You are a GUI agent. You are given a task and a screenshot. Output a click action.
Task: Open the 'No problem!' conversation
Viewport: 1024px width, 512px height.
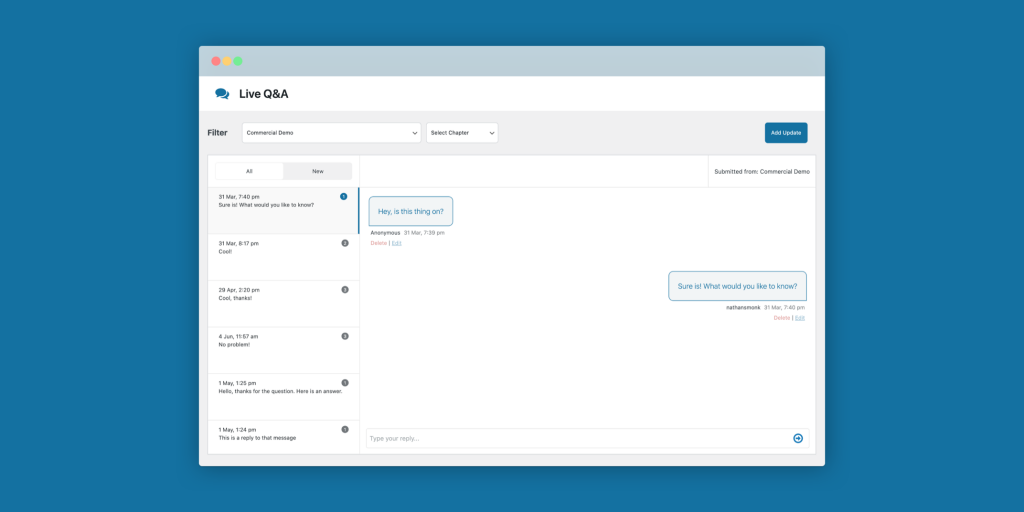(x=283, y=350)
